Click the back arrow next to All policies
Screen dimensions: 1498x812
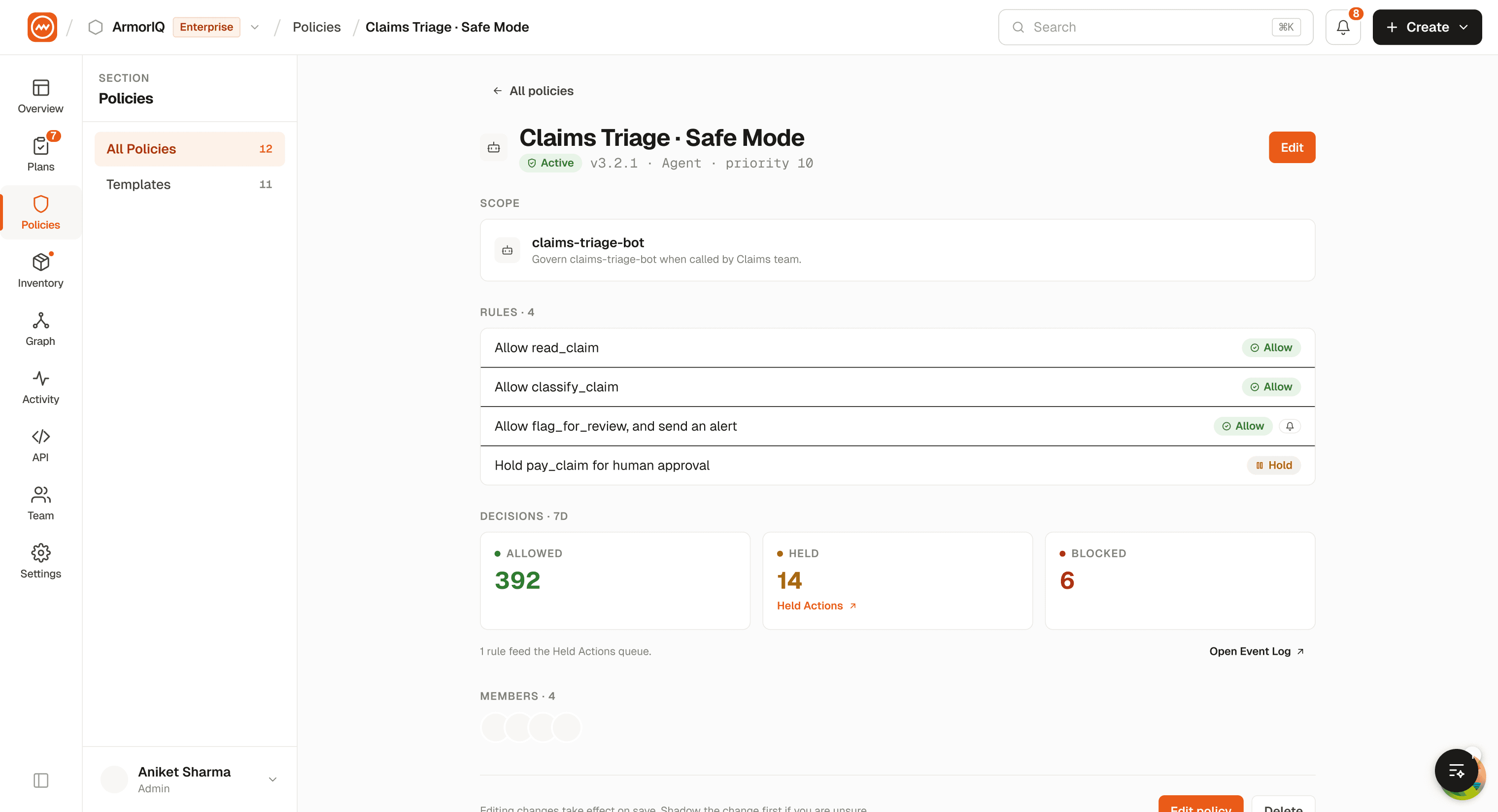tap(497, 91)
